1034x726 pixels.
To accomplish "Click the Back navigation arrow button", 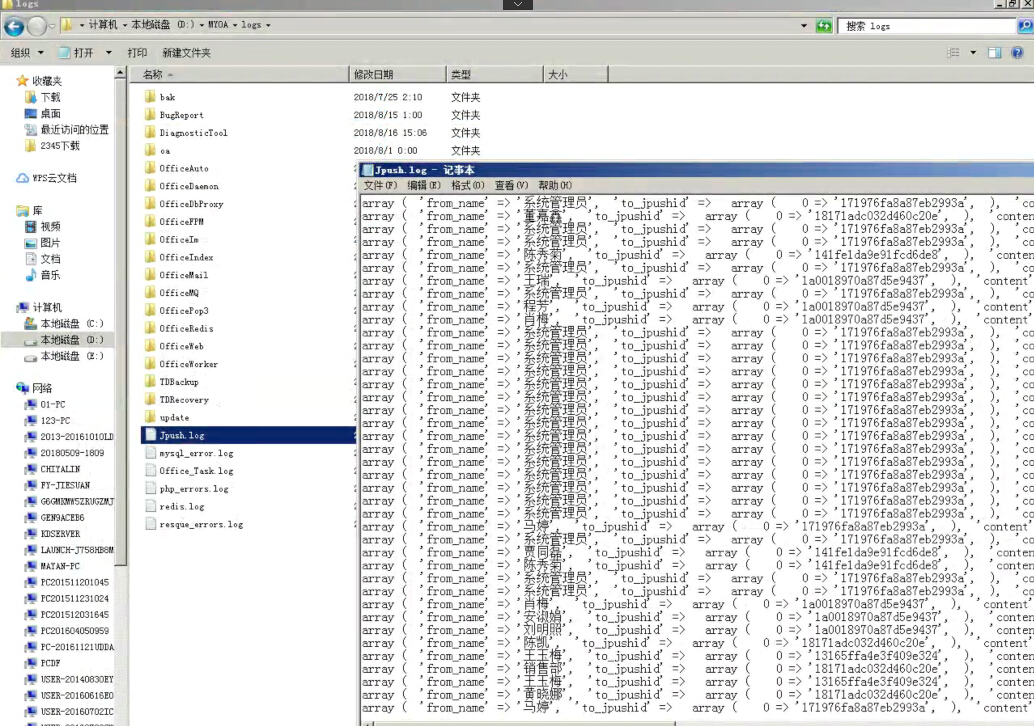I will [14, 26].
